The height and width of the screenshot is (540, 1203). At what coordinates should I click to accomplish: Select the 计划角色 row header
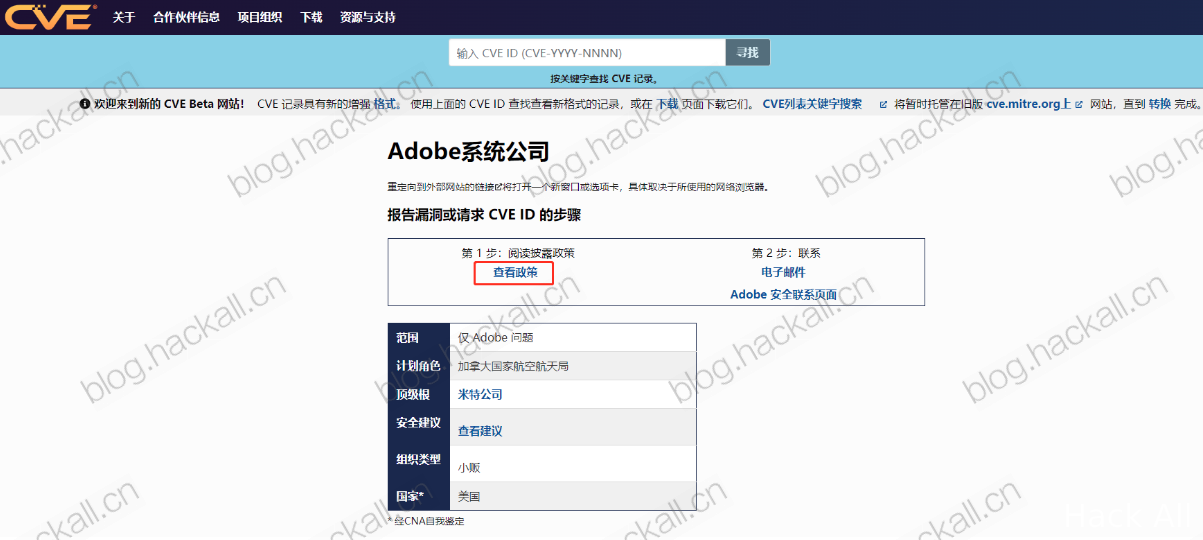point(418,366)
